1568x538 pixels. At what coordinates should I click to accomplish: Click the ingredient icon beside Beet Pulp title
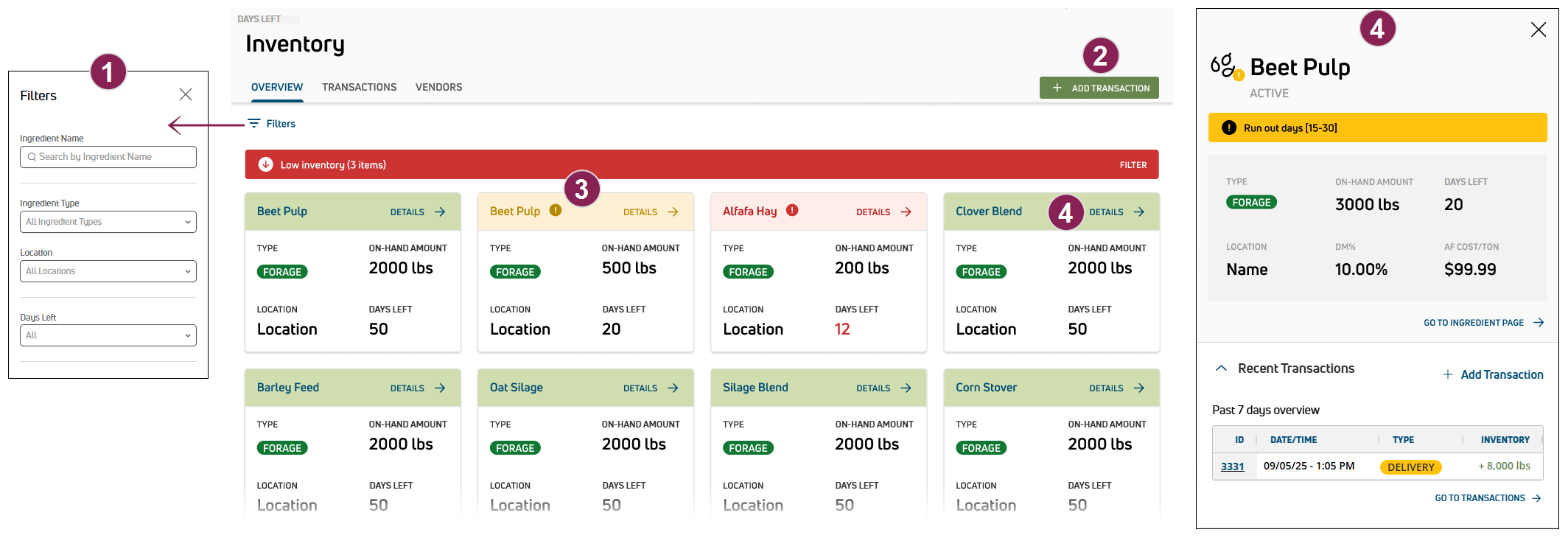1224,66
